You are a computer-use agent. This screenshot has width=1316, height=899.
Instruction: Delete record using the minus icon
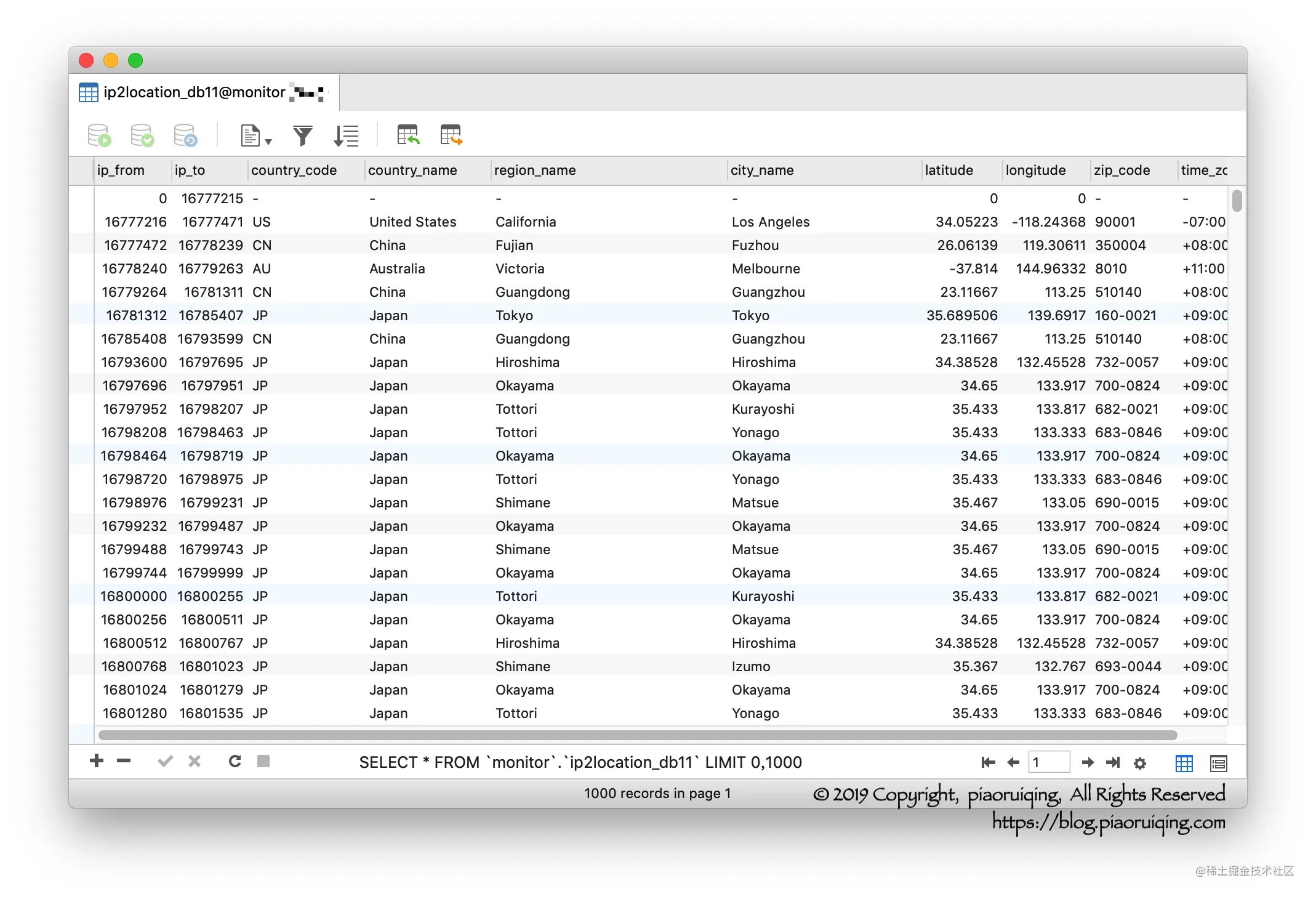(x=124, y=761)
